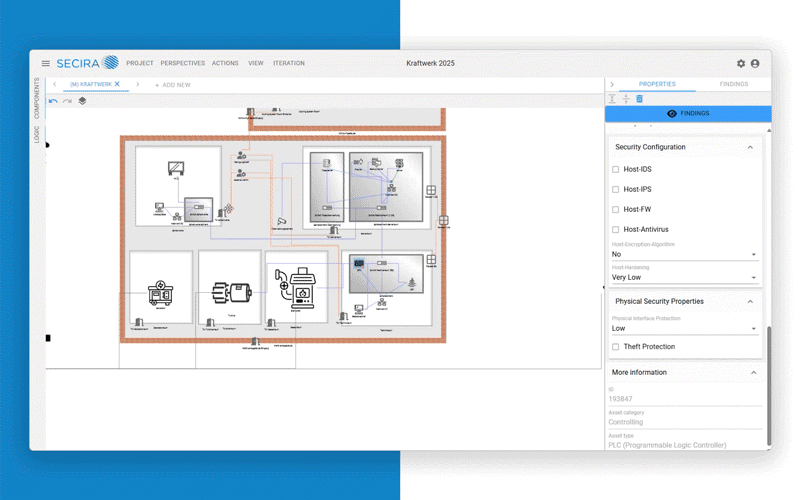The width and height of the screenshot is (800, 500).
Task: Close the (M) KRAFTWERK tab
Action: coord(117,84)
